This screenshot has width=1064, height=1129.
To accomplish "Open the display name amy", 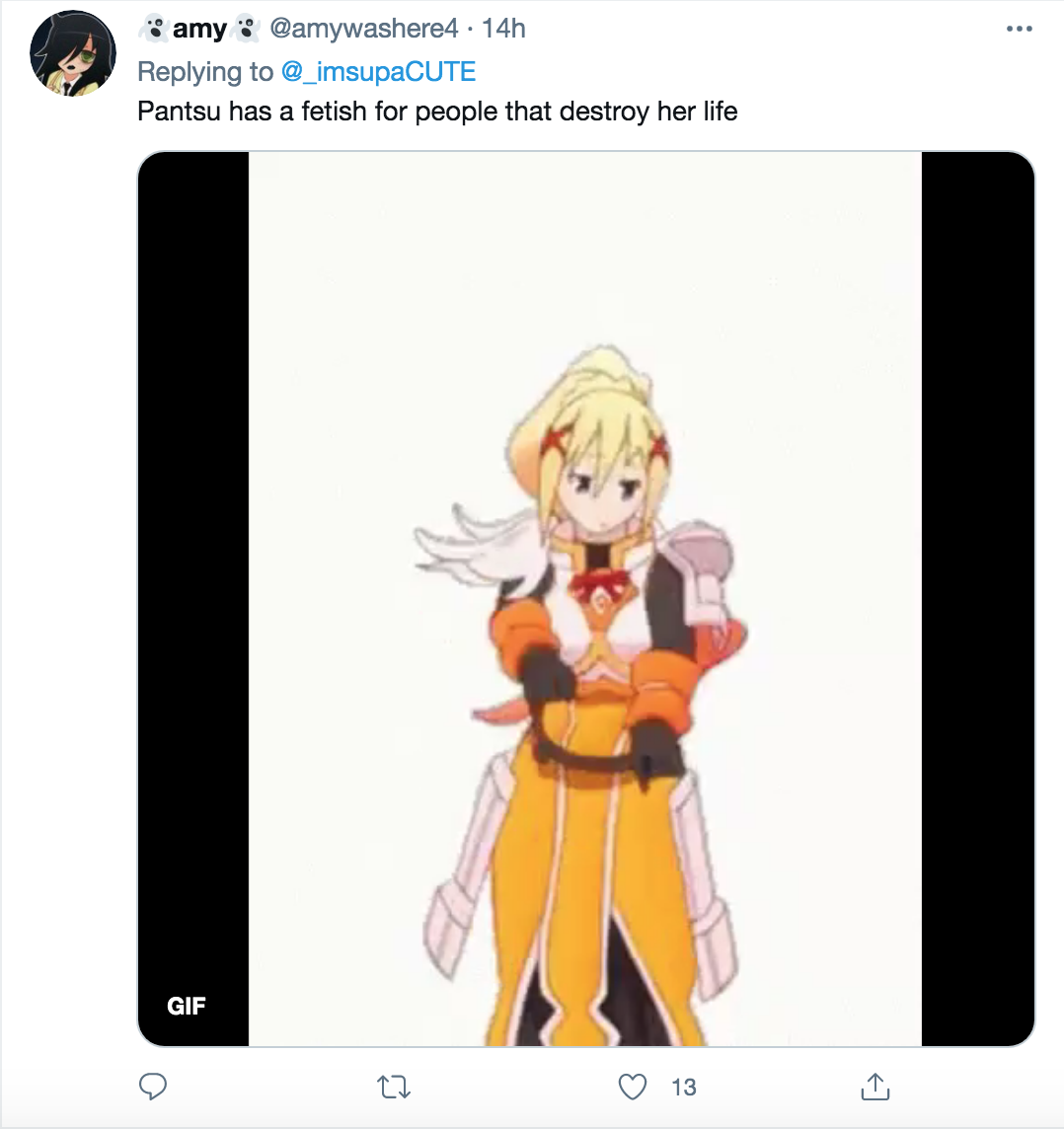I will [x=199, y=29].
